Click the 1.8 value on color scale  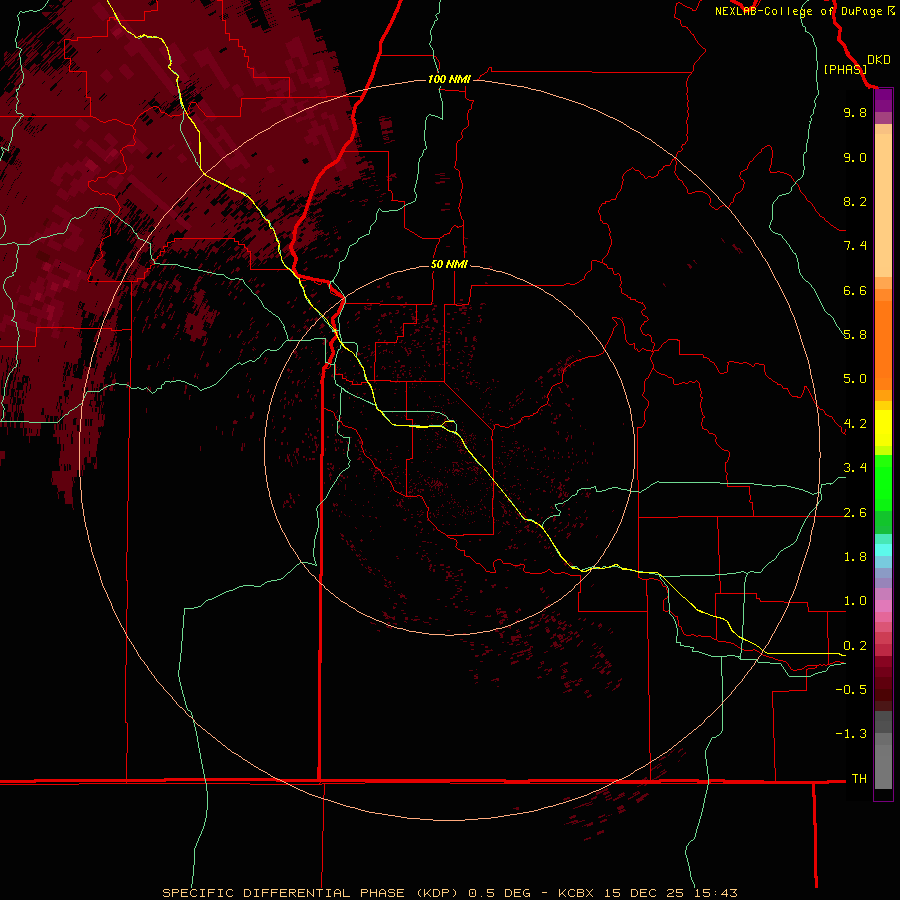tap(855, 557)
